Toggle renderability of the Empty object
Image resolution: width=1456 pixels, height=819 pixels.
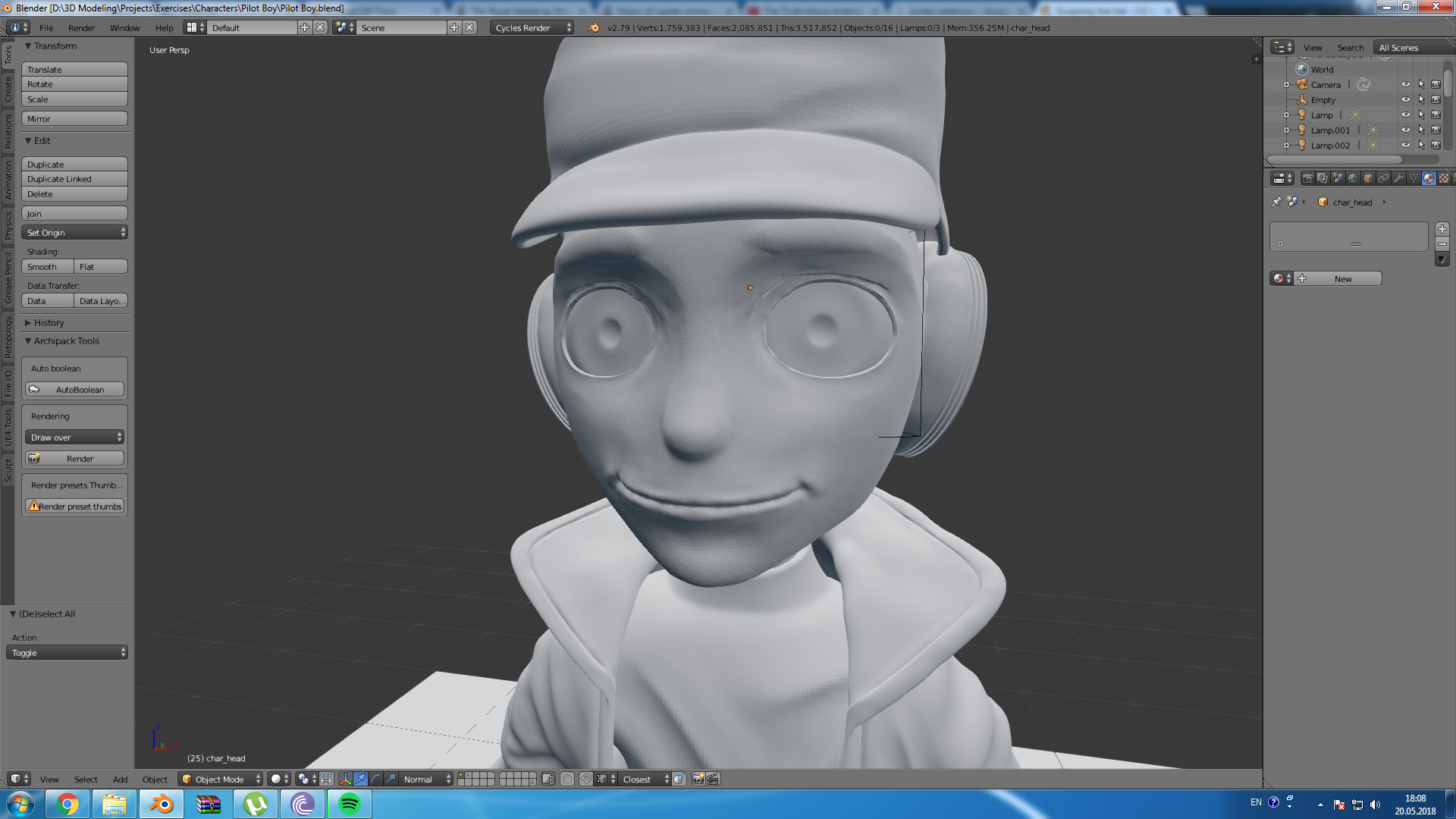click(x=1436, y=99)
